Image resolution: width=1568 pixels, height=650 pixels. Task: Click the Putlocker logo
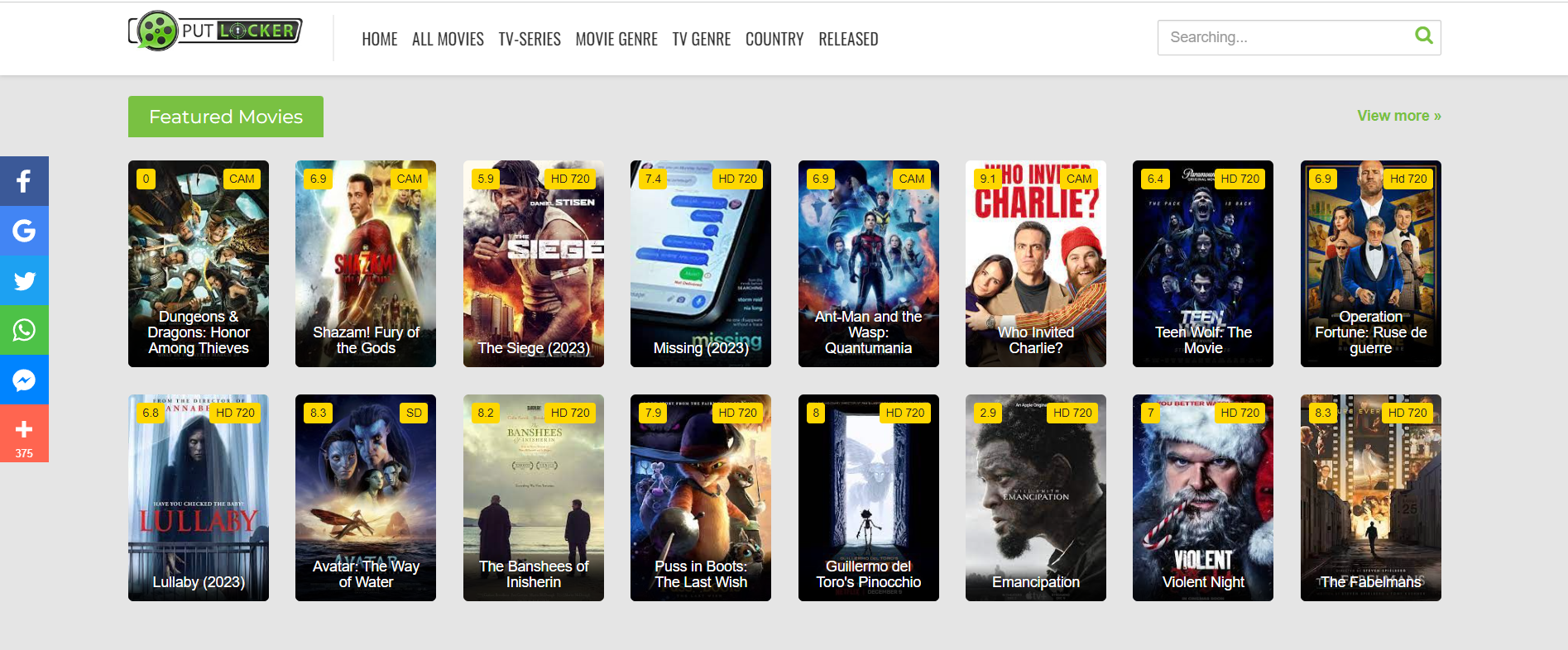(215, 31)
